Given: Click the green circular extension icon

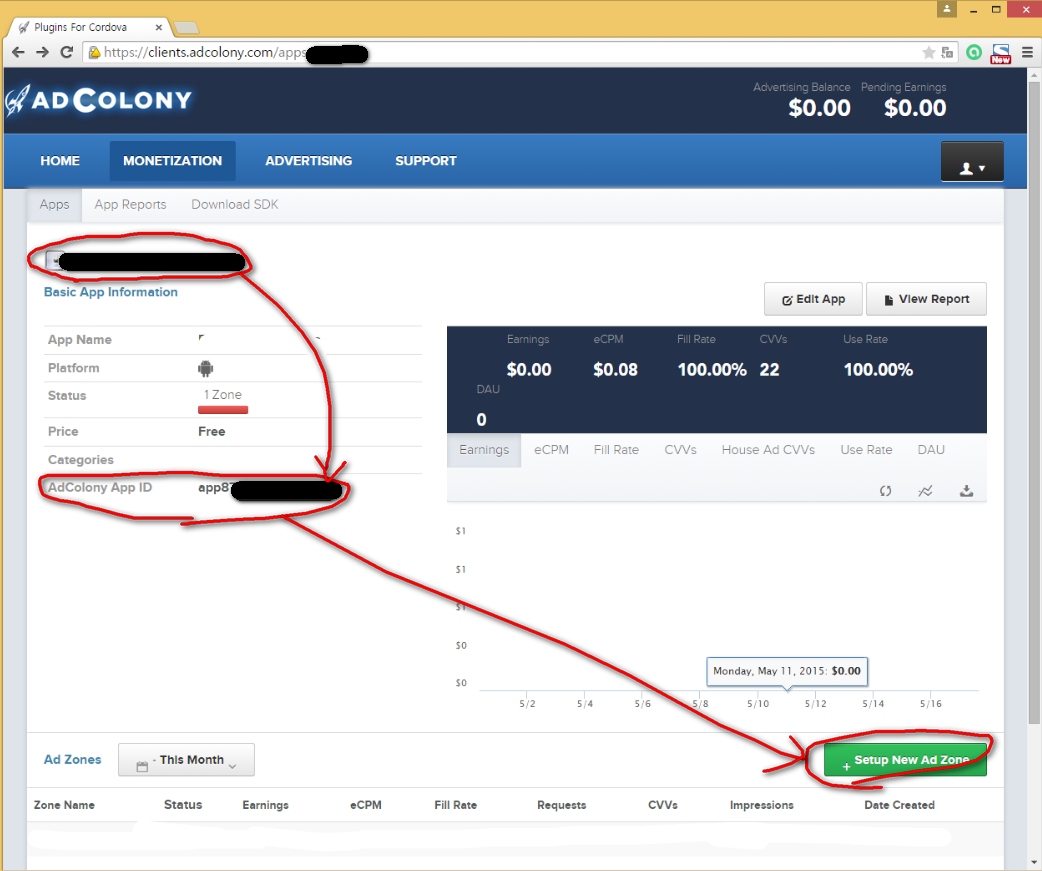Looking at the screenshot, I should pyautogui.click(x=974, y=52).
